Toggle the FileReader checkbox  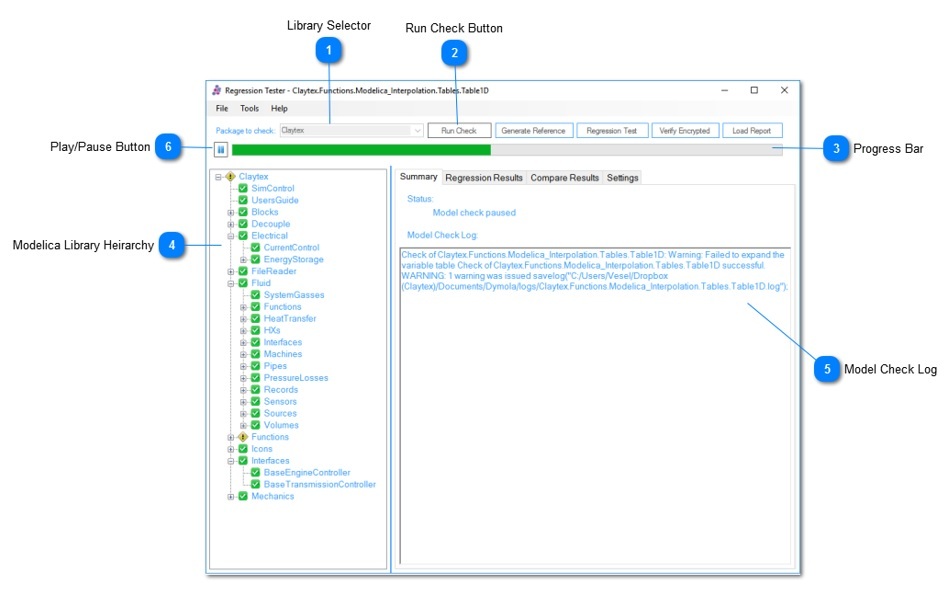point(243,271)
